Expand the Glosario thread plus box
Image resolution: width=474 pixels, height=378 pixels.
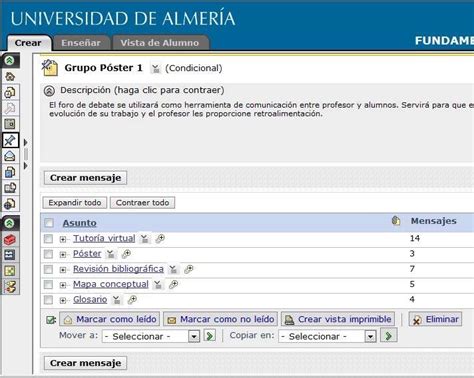pos(63,301)
